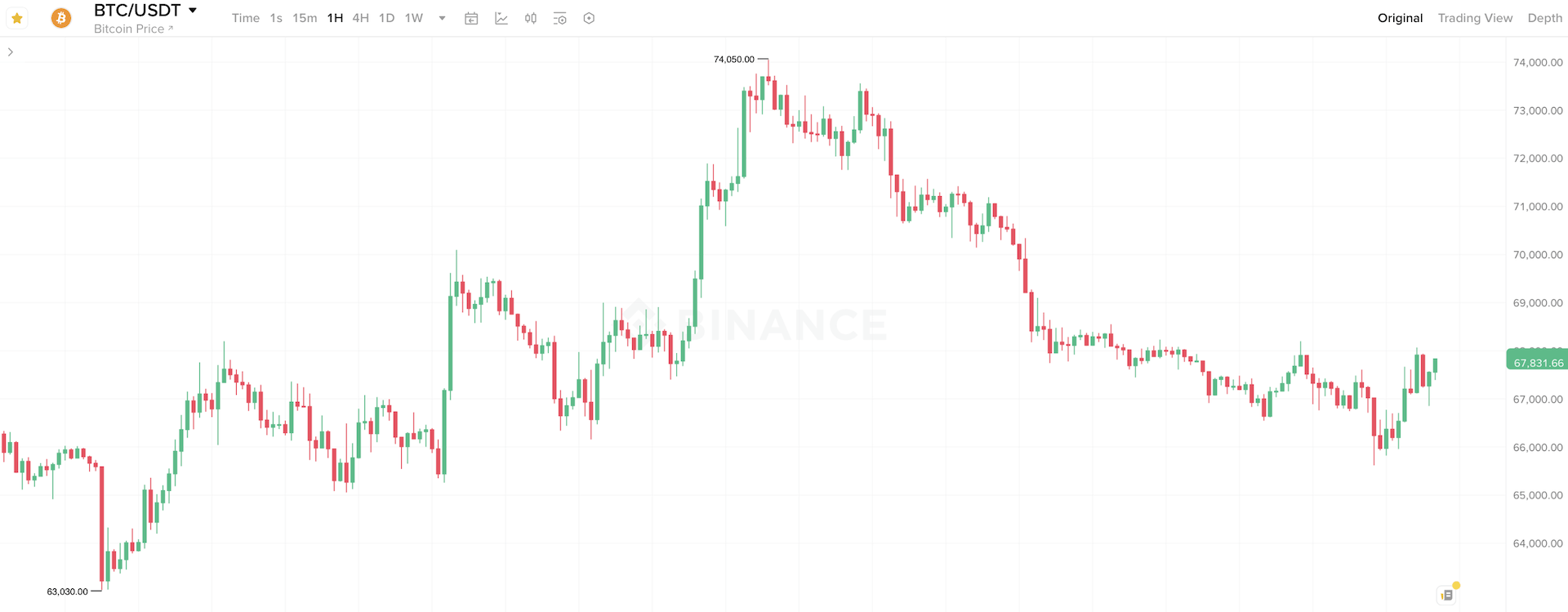Click the hexagon chart preferences icon
Screen dimensions: 1568x612
(589, 18)
